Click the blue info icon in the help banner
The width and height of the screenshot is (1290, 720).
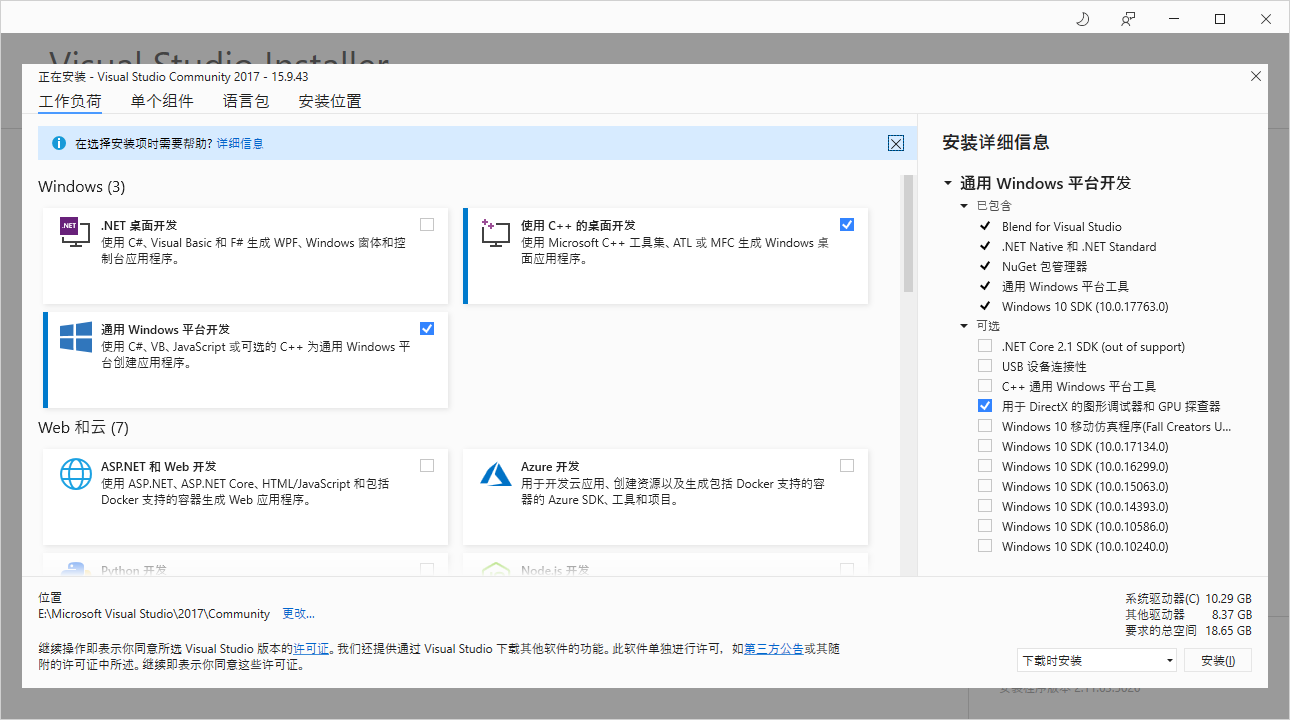point(58,143)
